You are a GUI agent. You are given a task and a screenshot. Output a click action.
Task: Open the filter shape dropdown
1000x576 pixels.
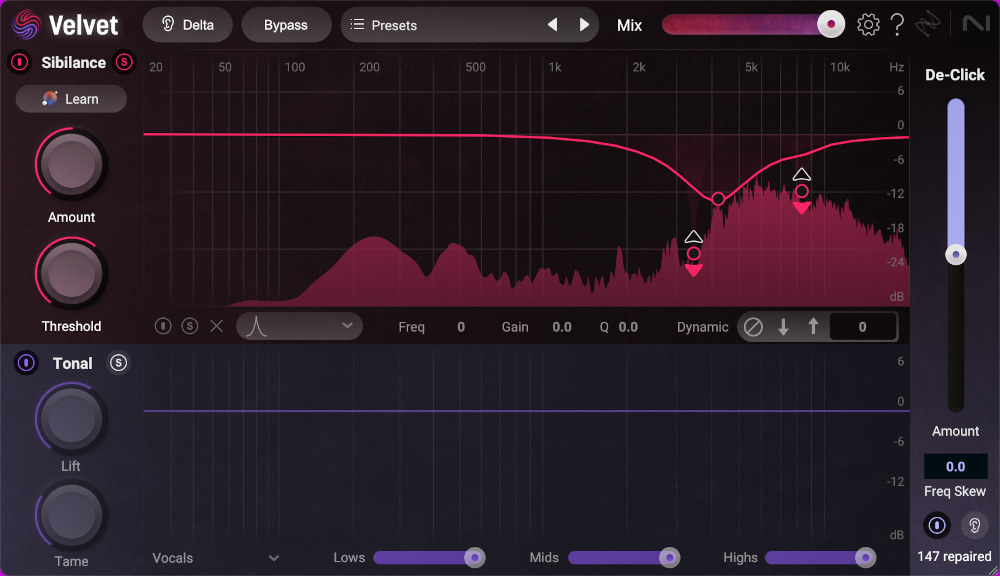299,326
